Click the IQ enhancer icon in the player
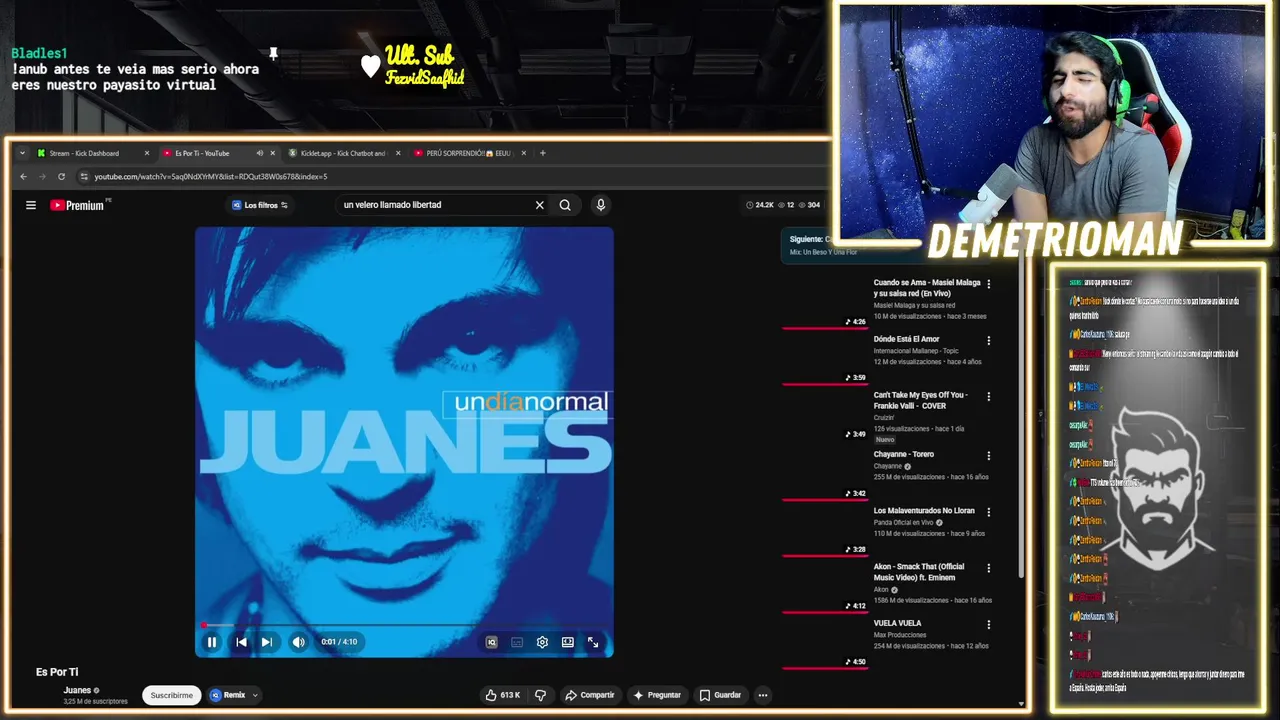This screenshot has height=720, width=1280. coord(491,642)
